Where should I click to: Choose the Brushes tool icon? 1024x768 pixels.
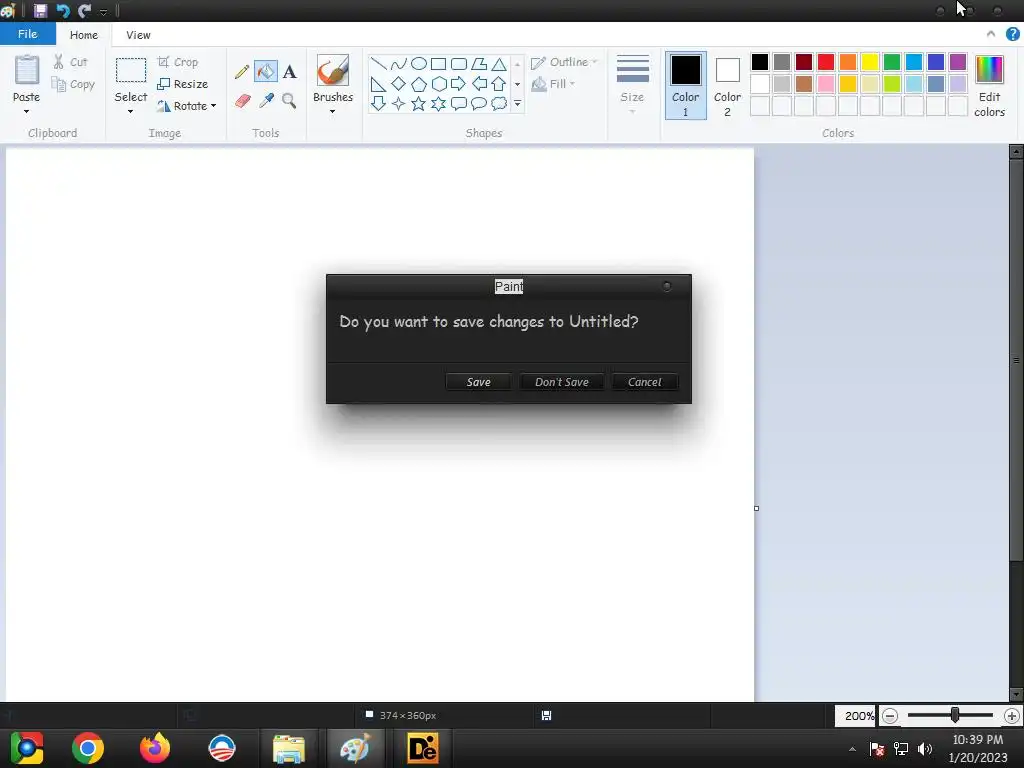(x=332, y=70)
